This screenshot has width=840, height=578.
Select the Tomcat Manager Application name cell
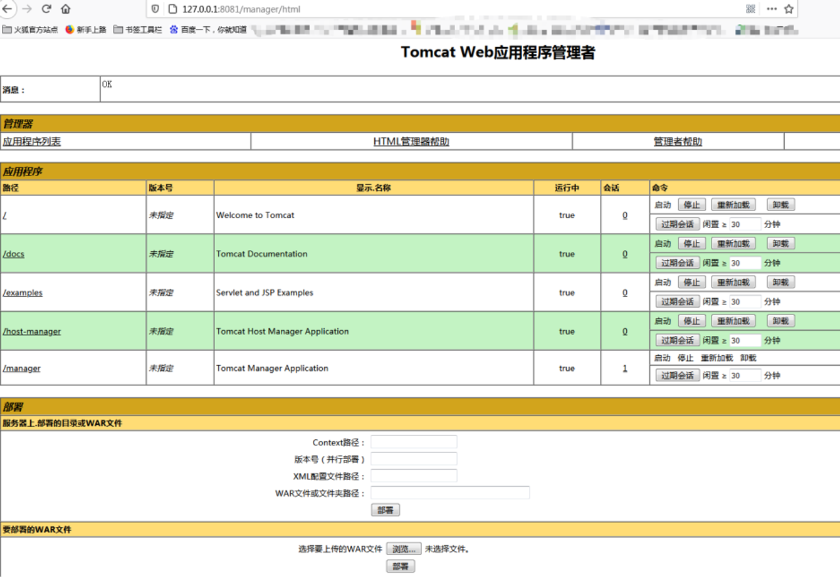coord(373,369)
